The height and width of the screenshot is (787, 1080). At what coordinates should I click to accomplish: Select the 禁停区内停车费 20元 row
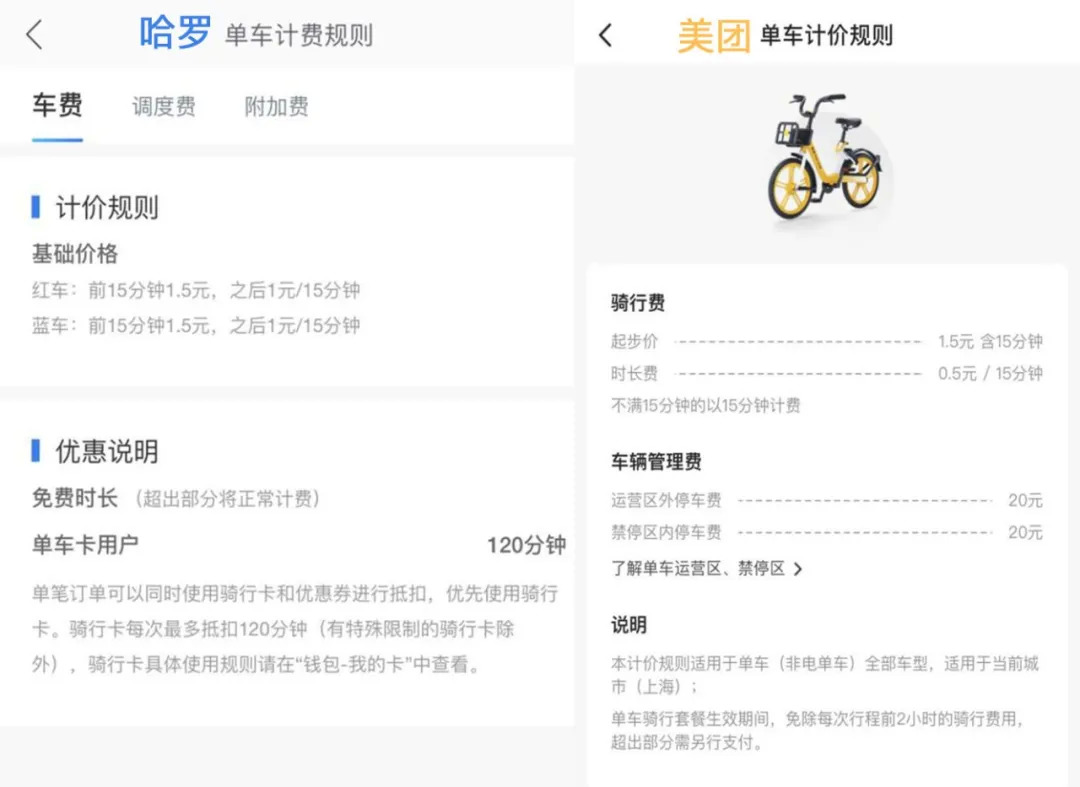(826, 532)
